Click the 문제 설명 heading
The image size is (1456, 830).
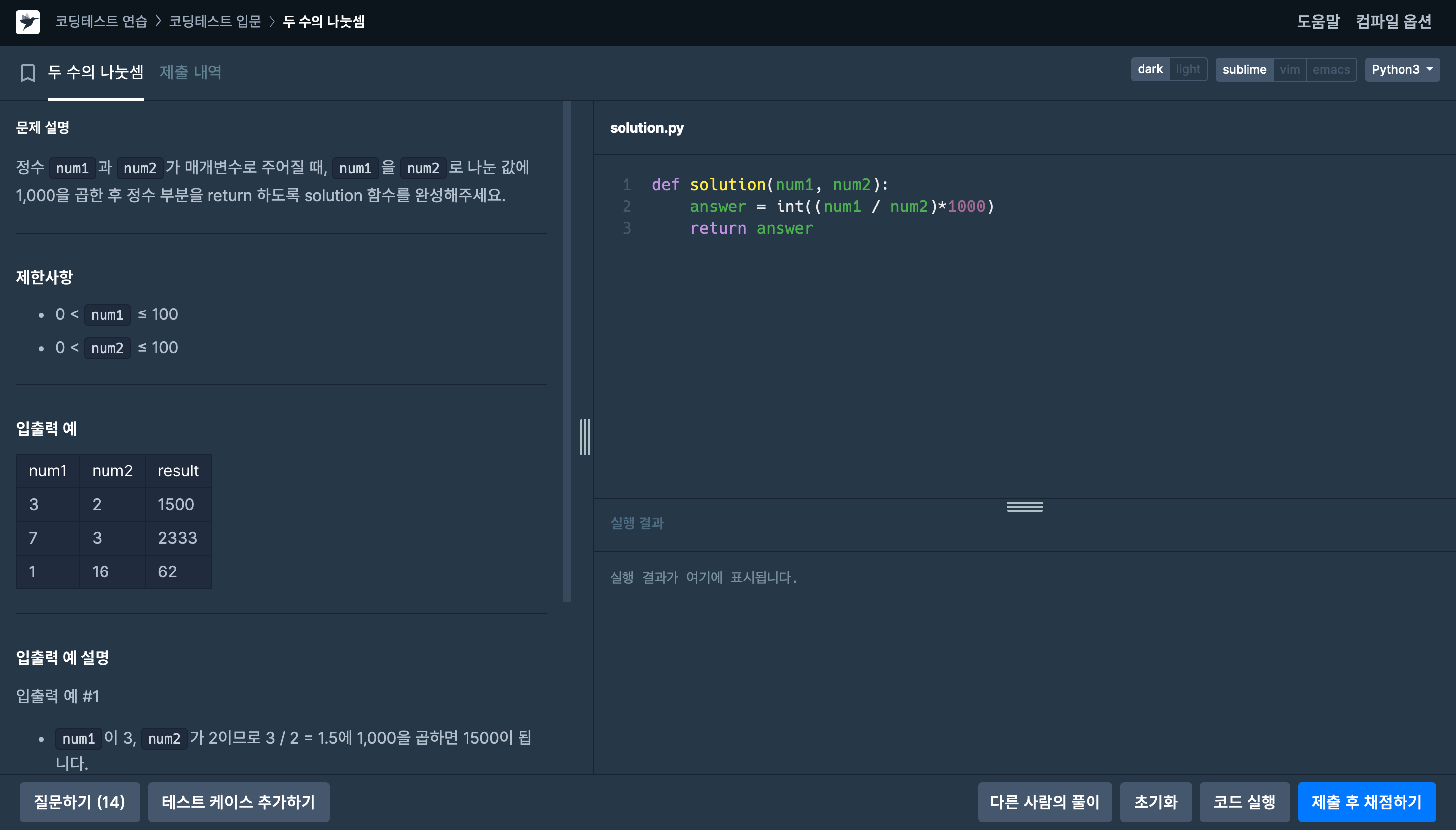coord(43,127)
